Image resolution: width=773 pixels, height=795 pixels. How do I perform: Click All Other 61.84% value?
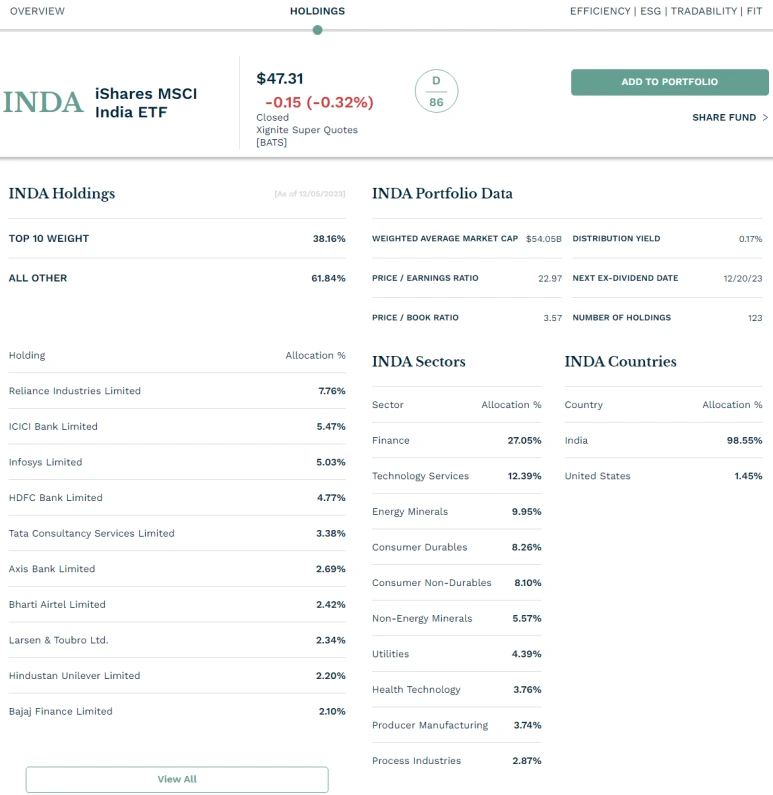(328, 278)
